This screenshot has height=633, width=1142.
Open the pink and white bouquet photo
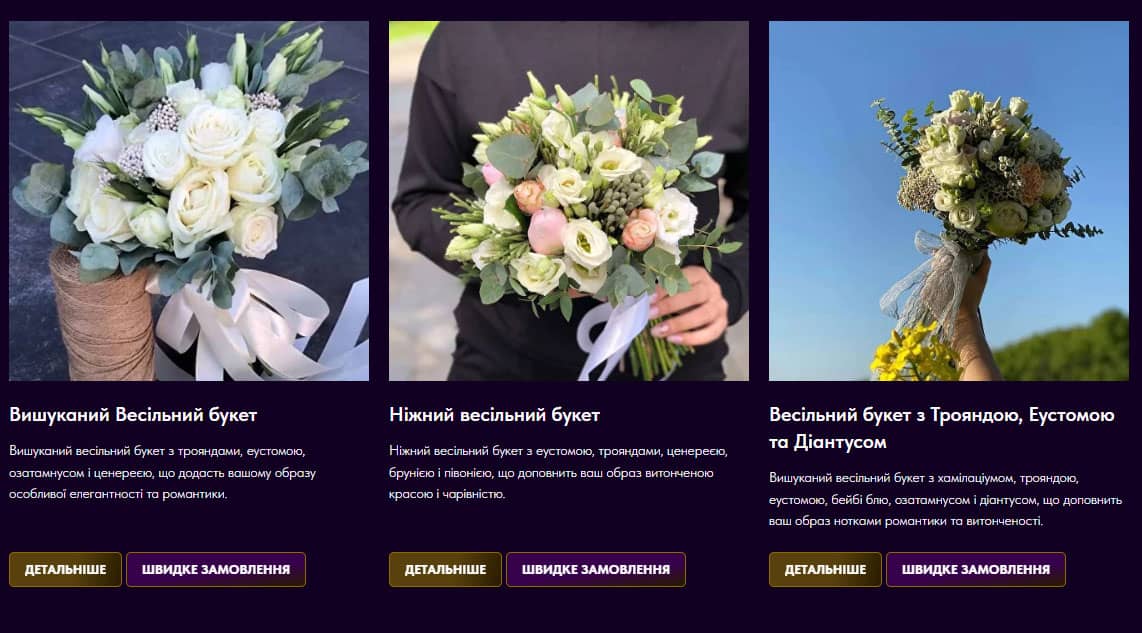569,200
